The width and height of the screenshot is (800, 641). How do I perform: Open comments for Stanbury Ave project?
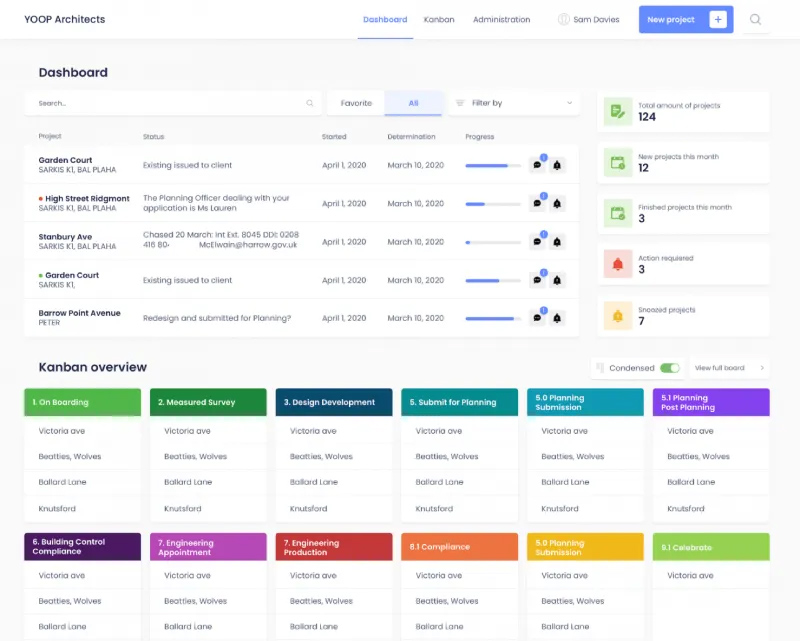click(x=537, y=242)
